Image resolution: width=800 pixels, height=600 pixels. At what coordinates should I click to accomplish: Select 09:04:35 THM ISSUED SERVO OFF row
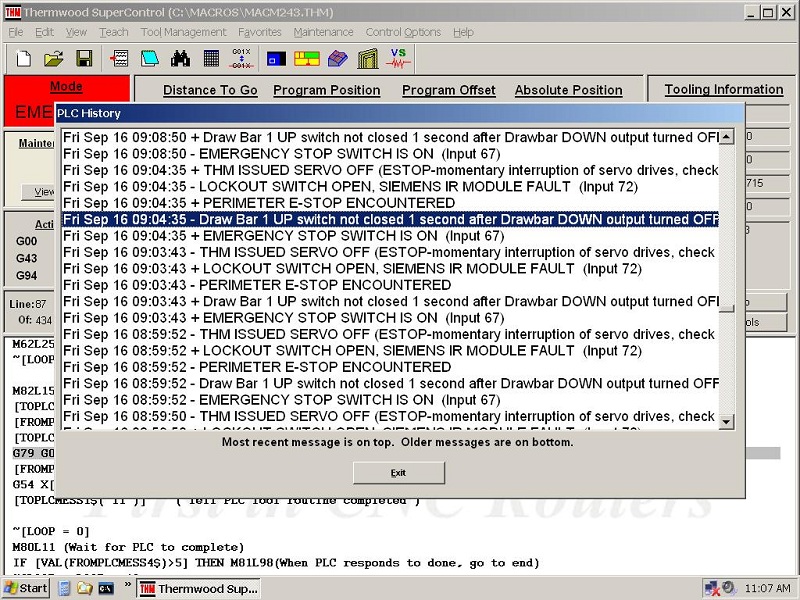(x=390, y=170)
